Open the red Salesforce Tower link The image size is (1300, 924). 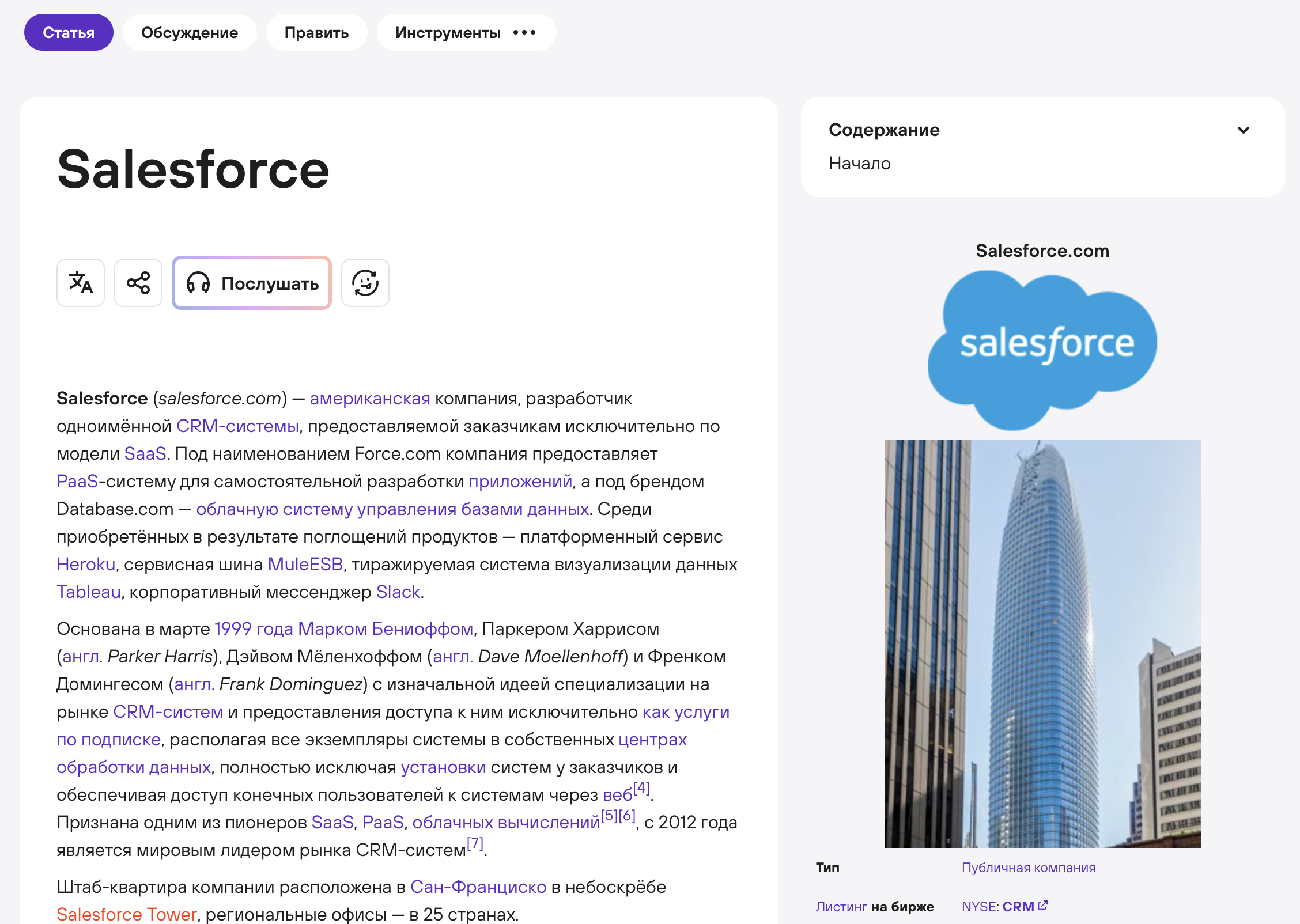127,914
